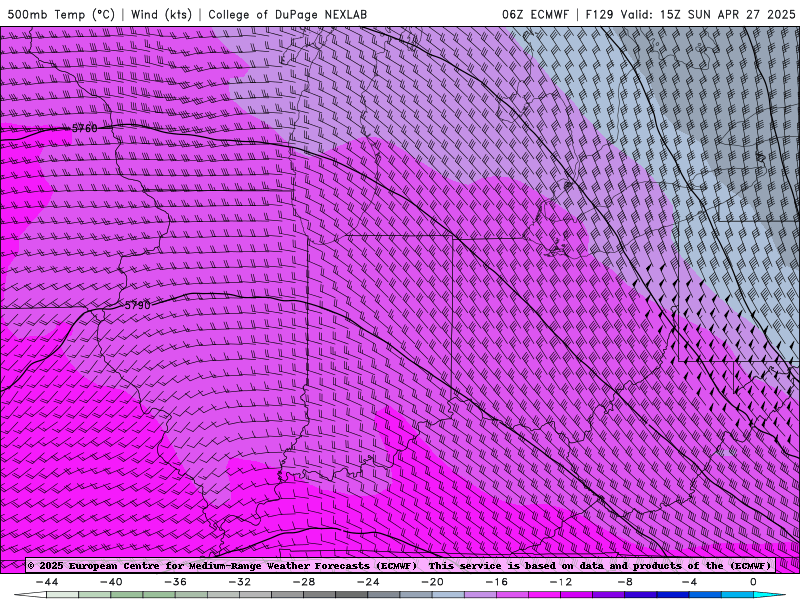Click the "Wind (kts)" header label
Screen dimensions: 800x600
click(x=161, y=14)
